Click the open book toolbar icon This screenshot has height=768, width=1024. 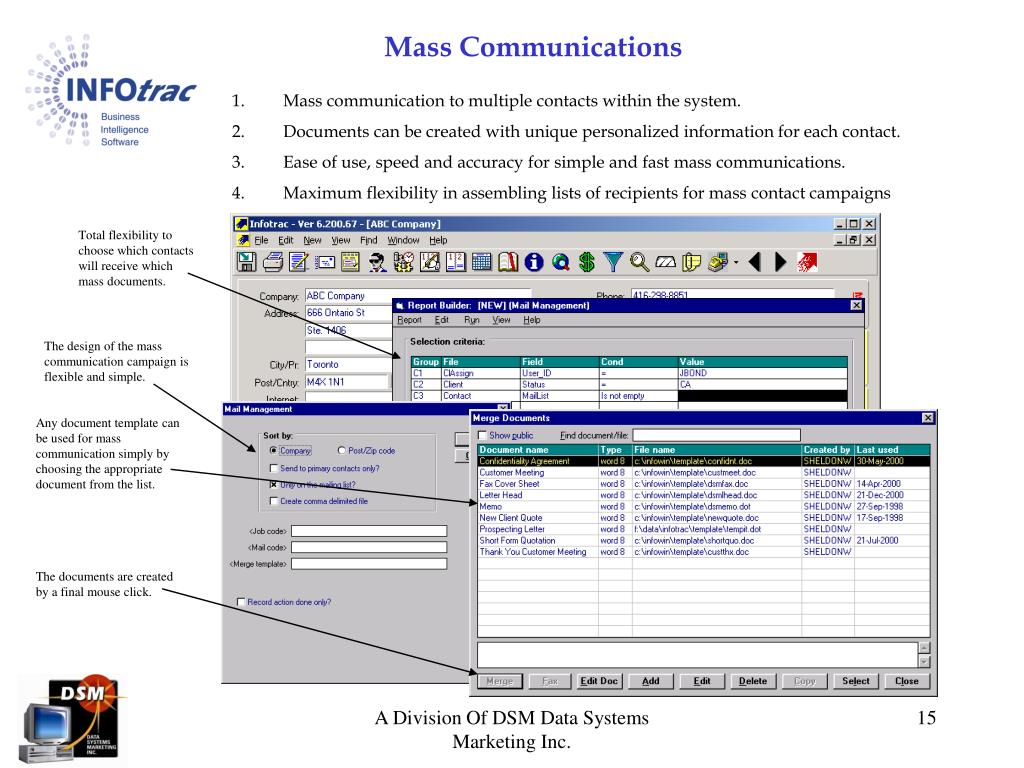tap(508, 262)
